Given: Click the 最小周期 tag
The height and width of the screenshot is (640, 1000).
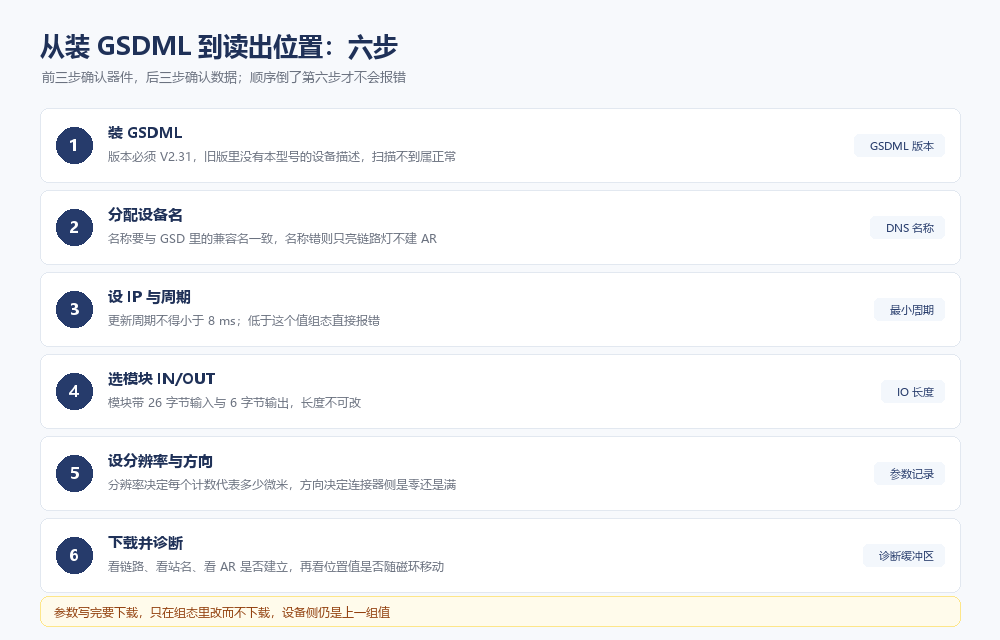Looking at the screenshot, I should [909, 310].
